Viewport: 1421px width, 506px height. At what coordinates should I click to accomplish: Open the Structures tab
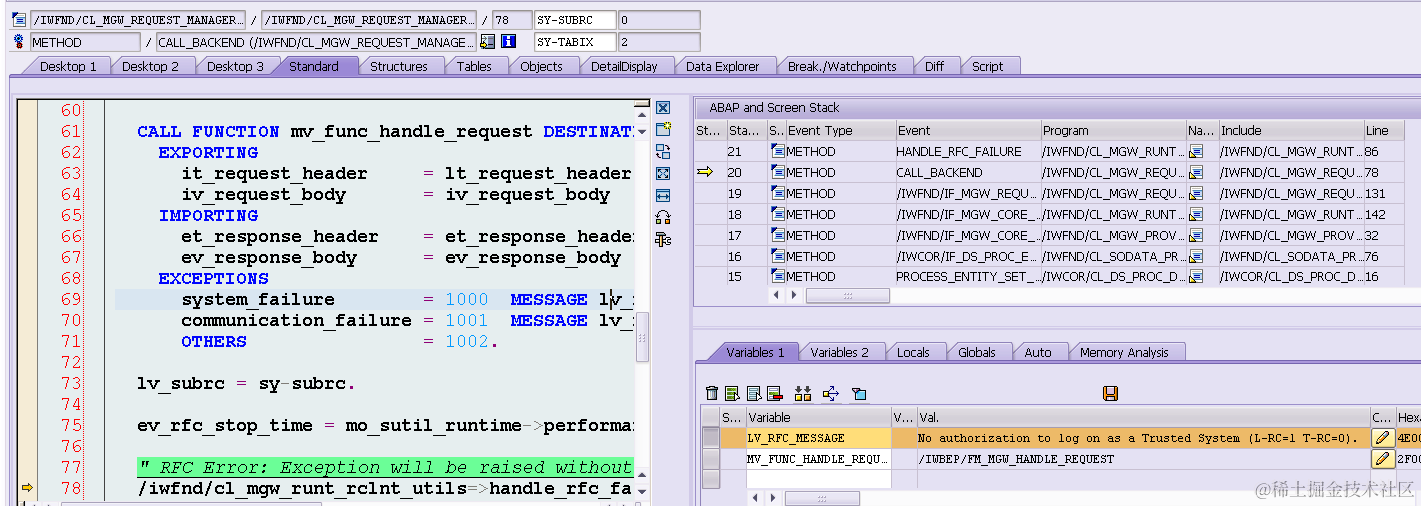399,66
